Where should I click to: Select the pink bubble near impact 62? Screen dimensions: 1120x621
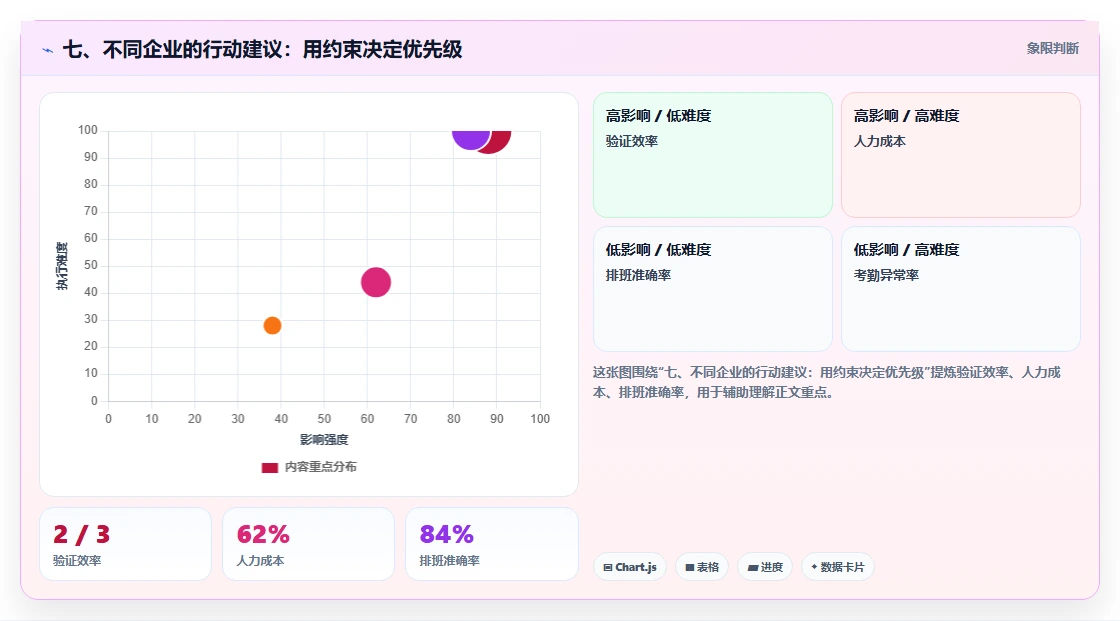pos(376,282)
